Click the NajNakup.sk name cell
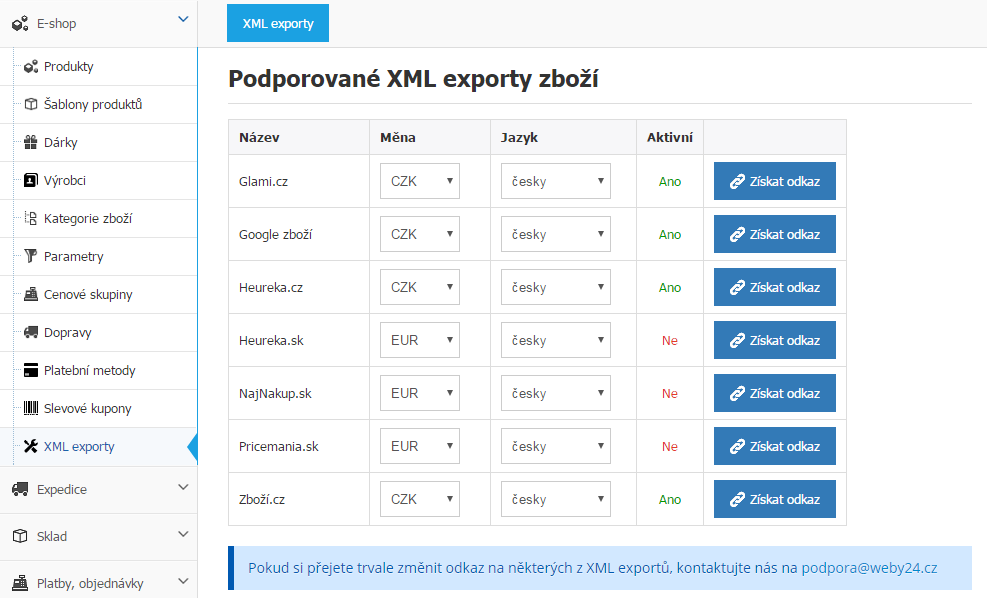Viewport: 987px width, 598px height. 299,393
